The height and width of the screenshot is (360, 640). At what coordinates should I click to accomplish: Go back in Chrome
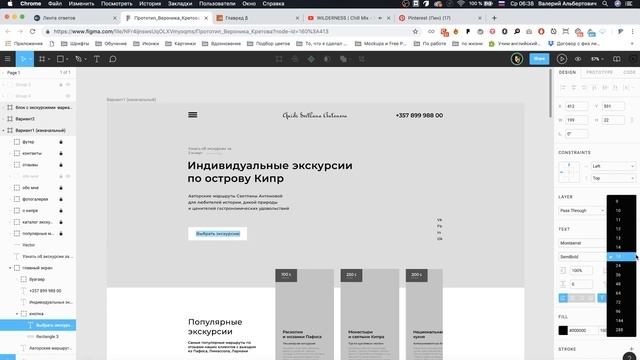[8, 31]
